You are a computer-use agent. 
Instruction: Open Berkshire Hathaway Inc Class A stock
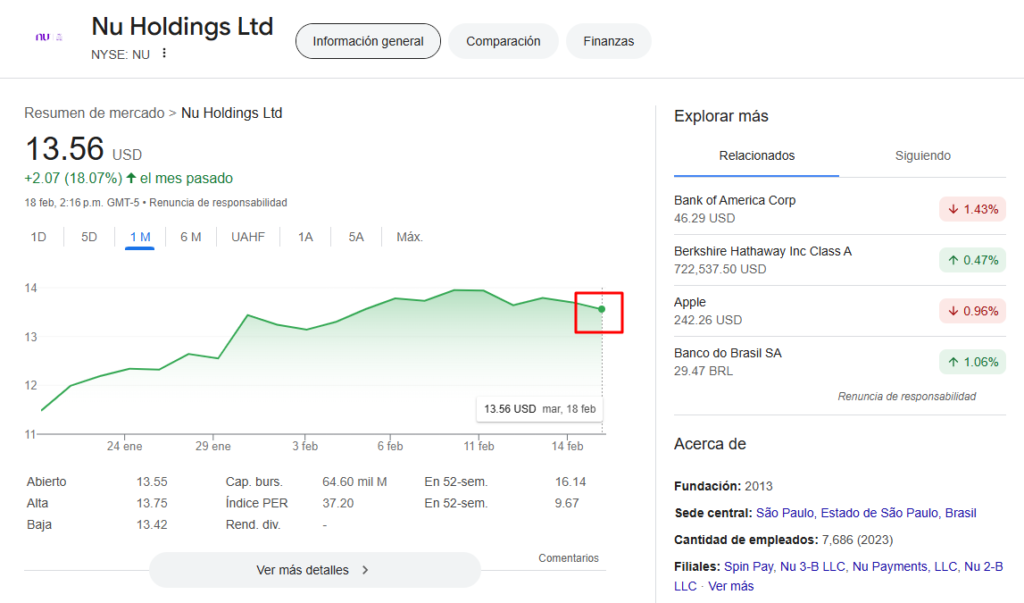pos(839,260)
